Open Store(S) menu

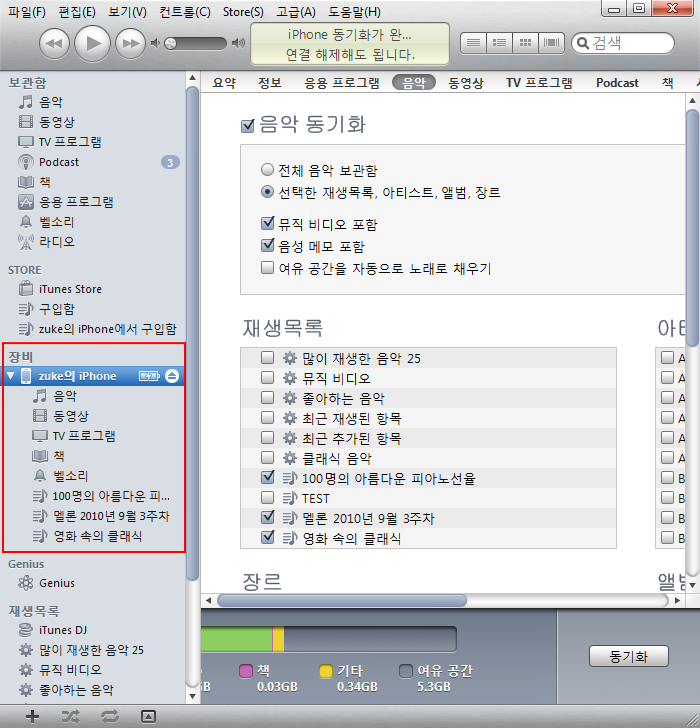point(243,12)
